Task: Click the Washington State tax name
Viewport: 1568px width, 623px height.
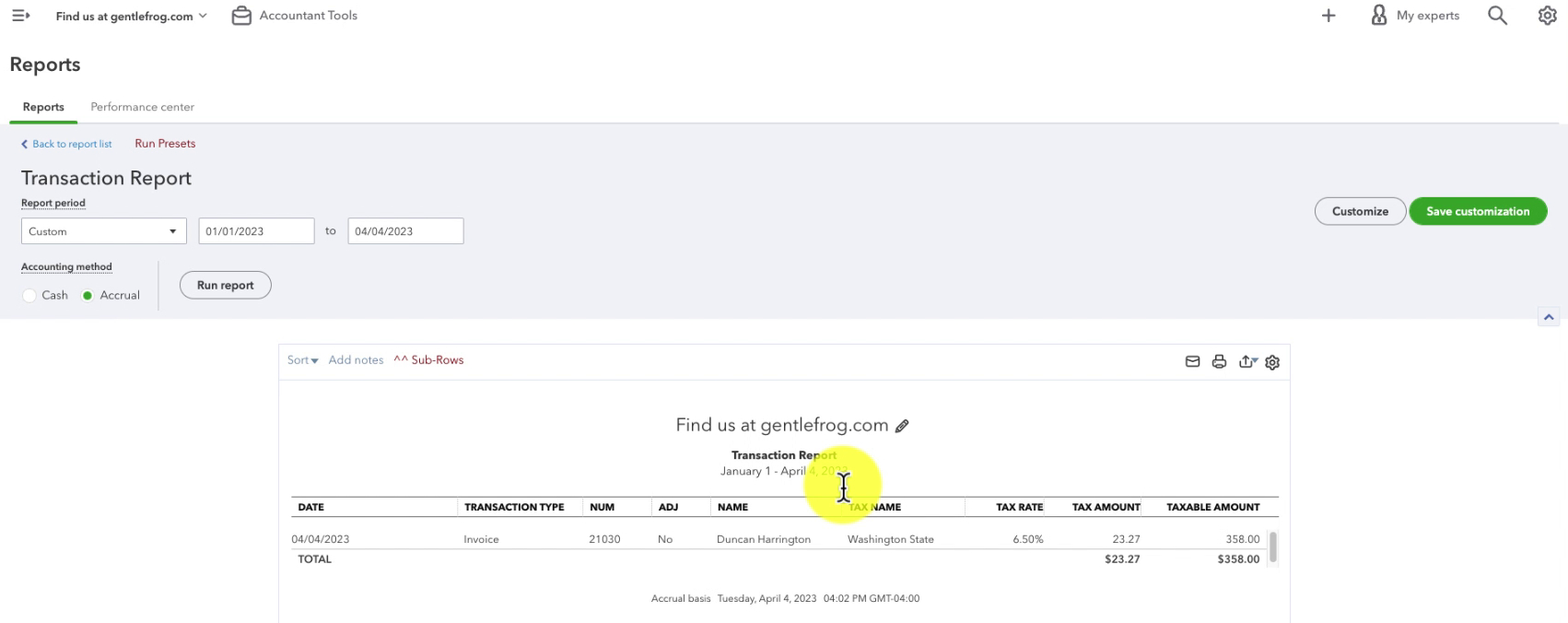Action: [891, 539]
